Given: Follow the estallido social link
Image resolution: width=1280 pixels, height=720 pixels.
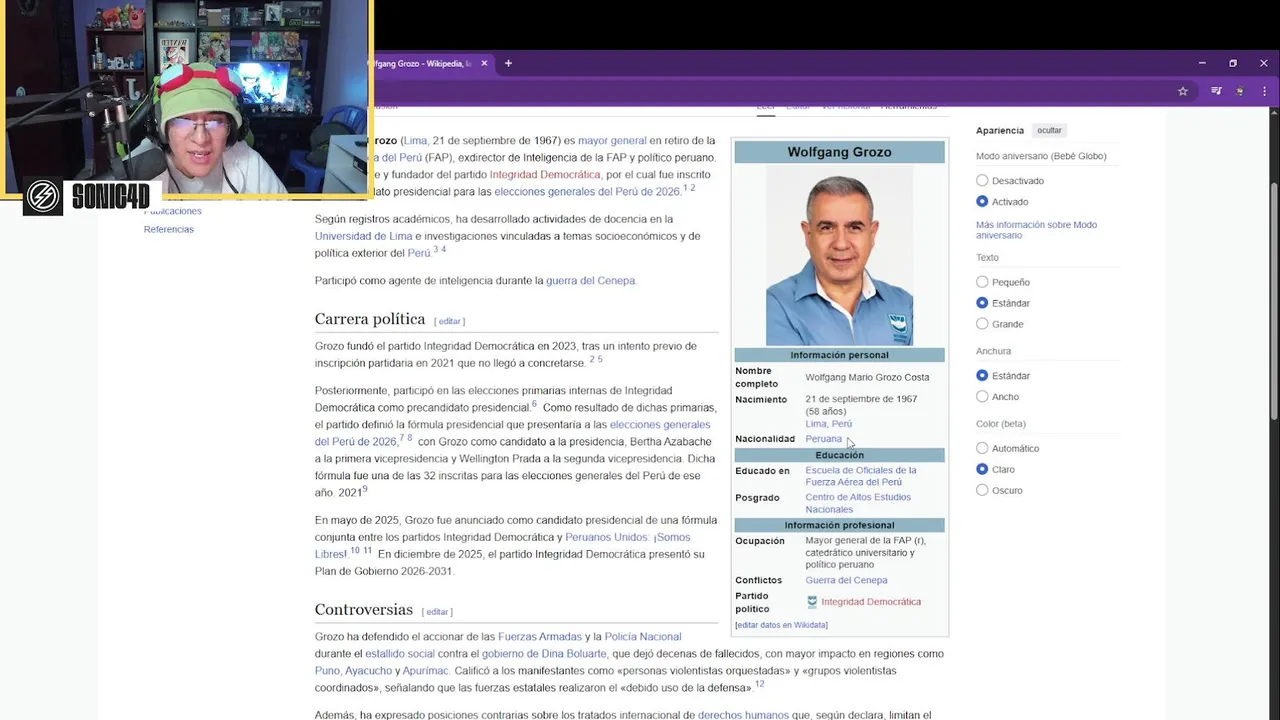Looking at the screenshot, I should [x=400, y=654].
